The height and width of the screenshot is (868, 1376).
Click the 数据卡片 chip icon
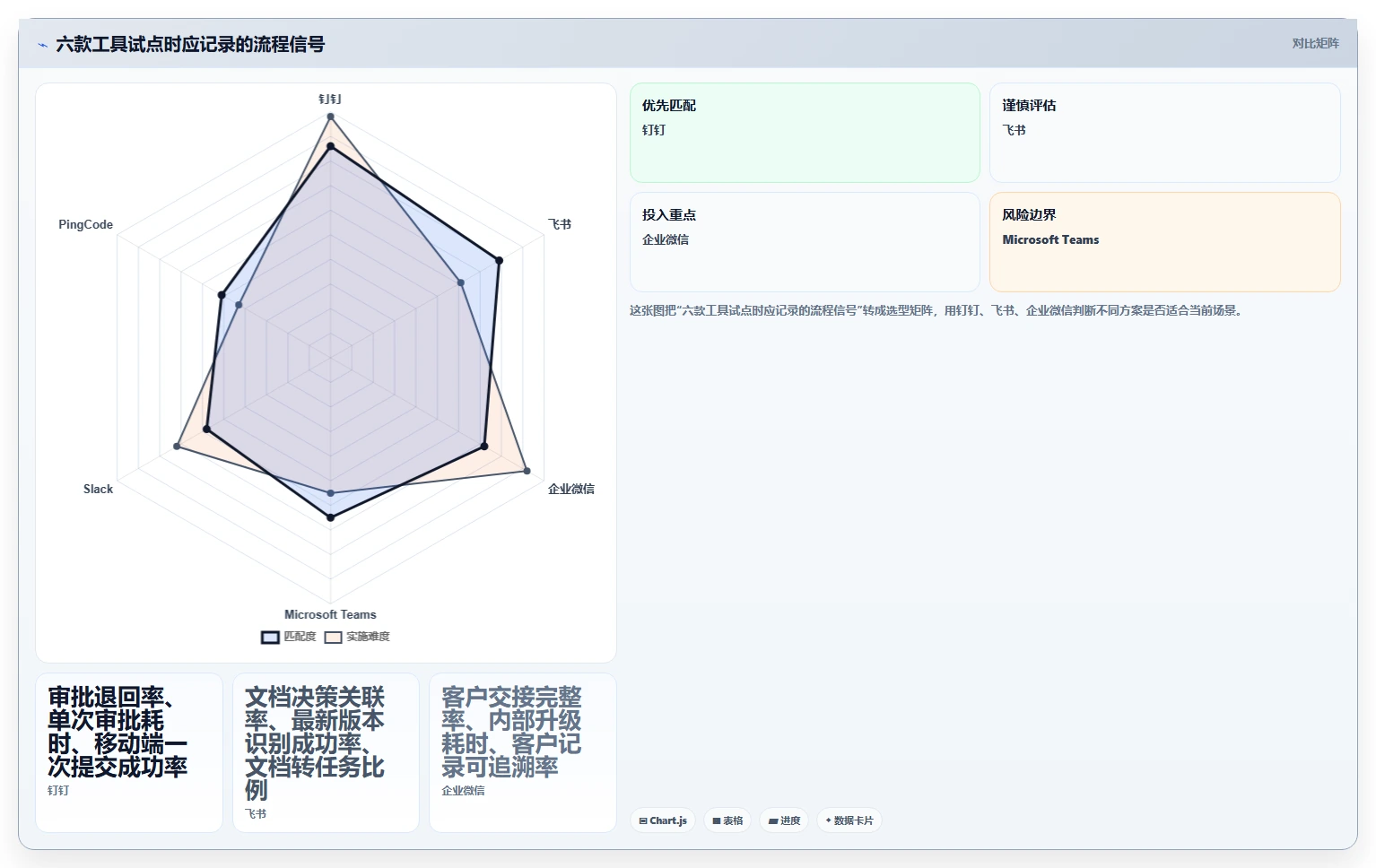(x=828, y=820)
